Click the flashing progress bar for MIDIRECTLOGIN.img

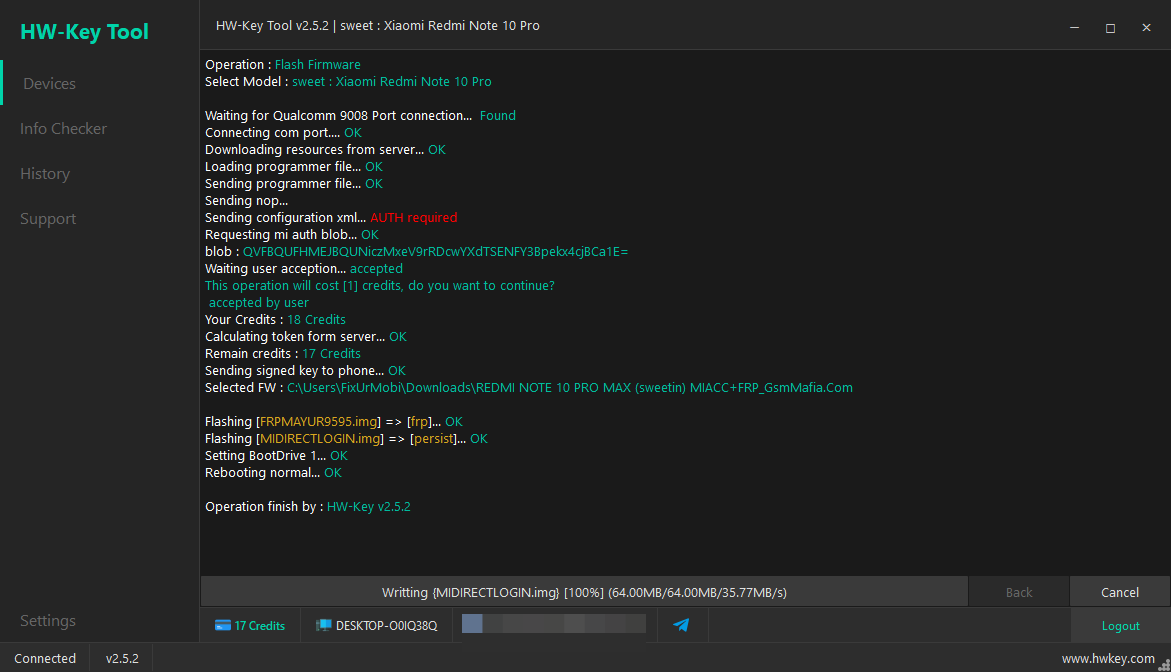[584, 592]
